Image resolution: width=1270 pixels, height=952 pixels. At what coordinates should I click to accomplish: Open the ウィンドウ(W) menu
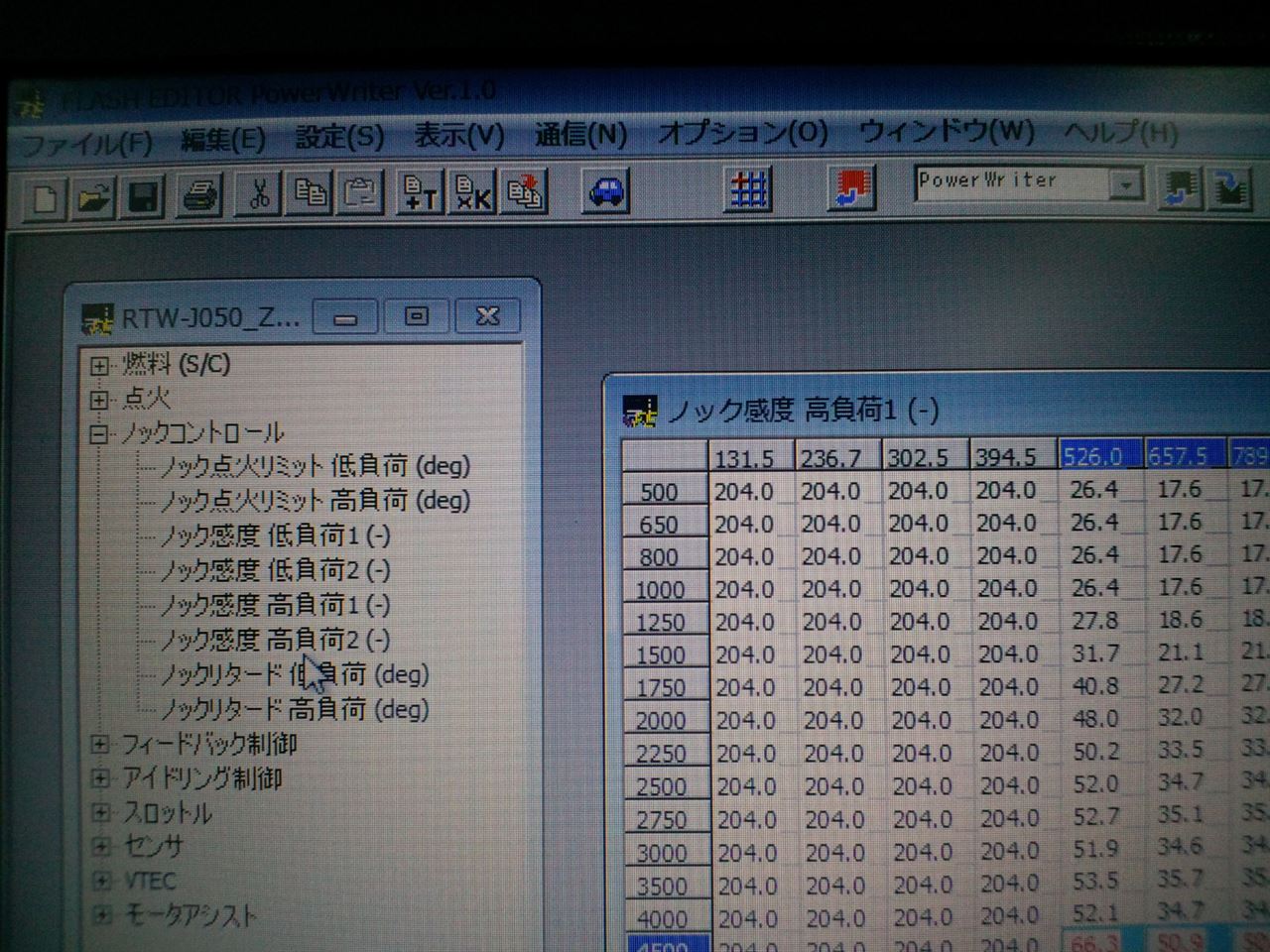tap(946, 131)
